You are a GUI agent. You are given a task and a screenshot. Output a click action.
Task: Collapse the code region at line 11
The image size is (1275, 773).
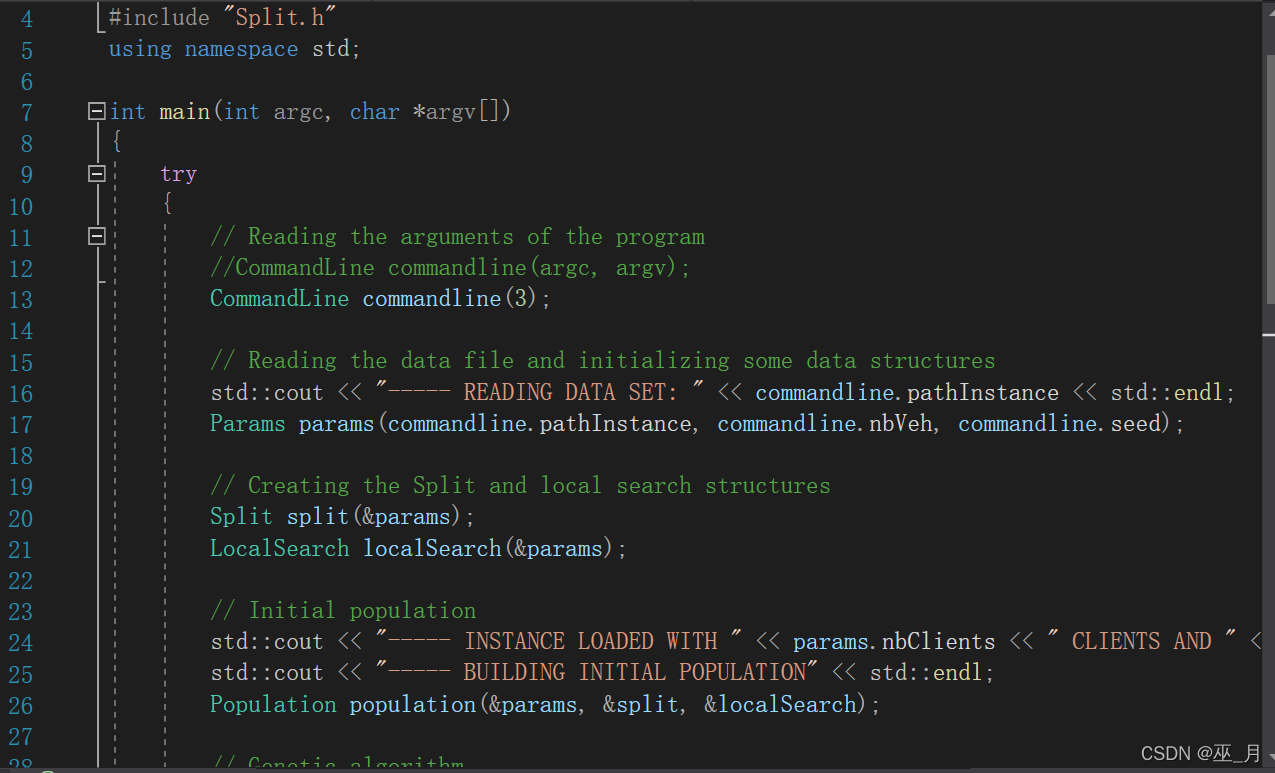(x=95, y=236)
